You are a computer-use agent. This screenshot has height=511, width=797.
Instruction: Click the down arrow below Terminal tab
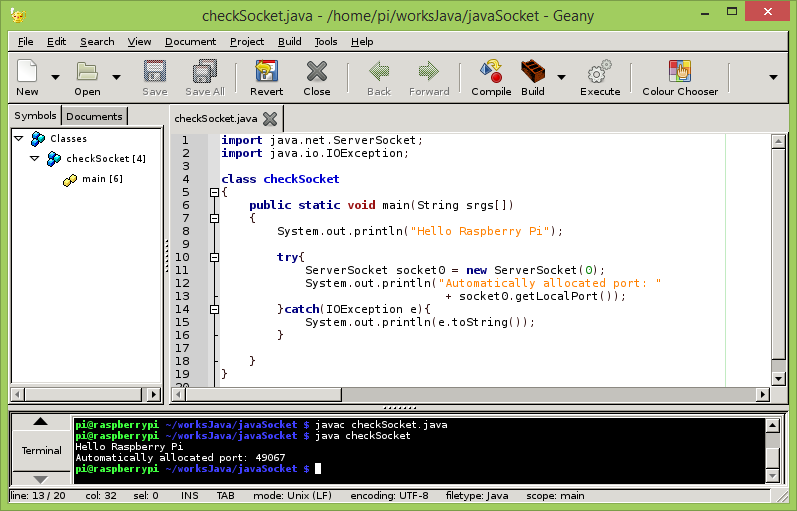coord(41,478)
